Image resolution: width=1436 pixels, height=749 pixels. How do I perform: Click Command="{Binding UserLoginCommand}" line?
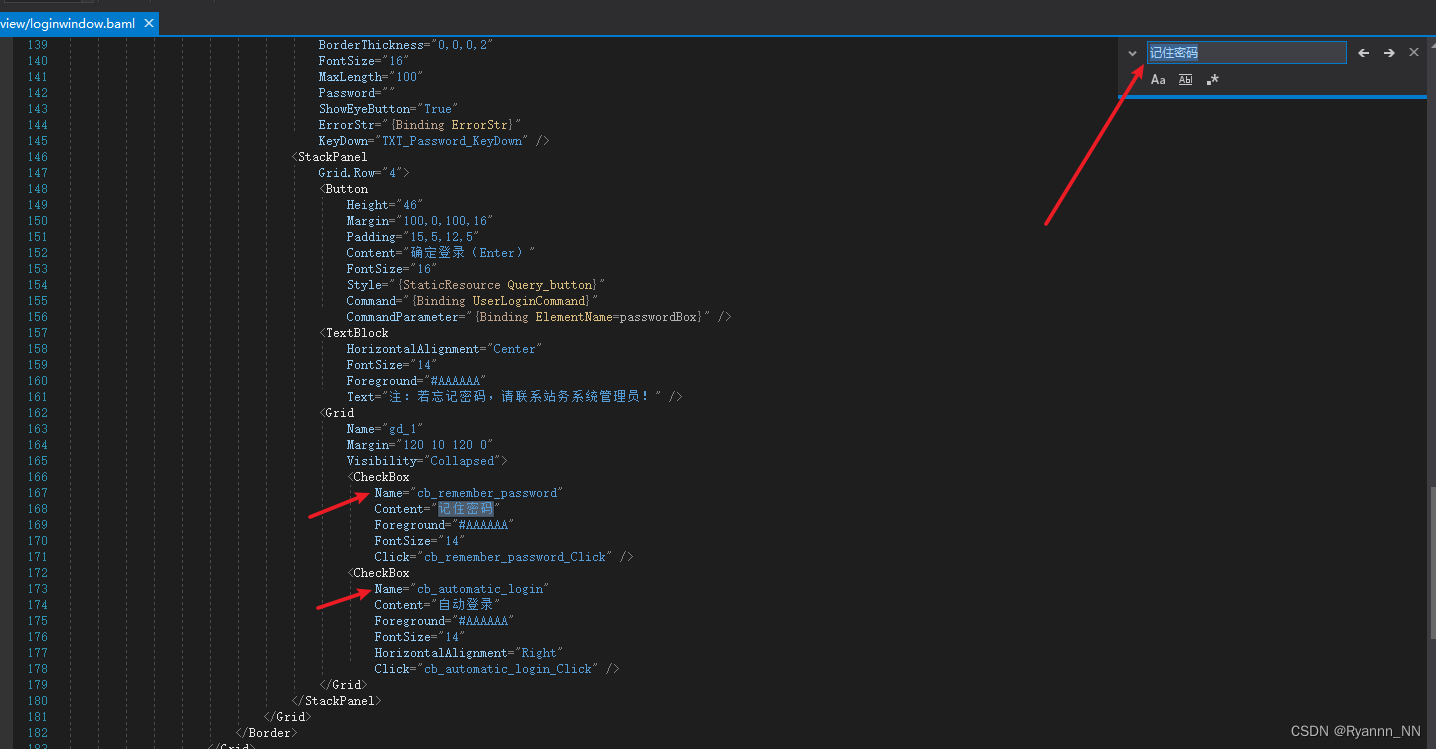[472, 301]
